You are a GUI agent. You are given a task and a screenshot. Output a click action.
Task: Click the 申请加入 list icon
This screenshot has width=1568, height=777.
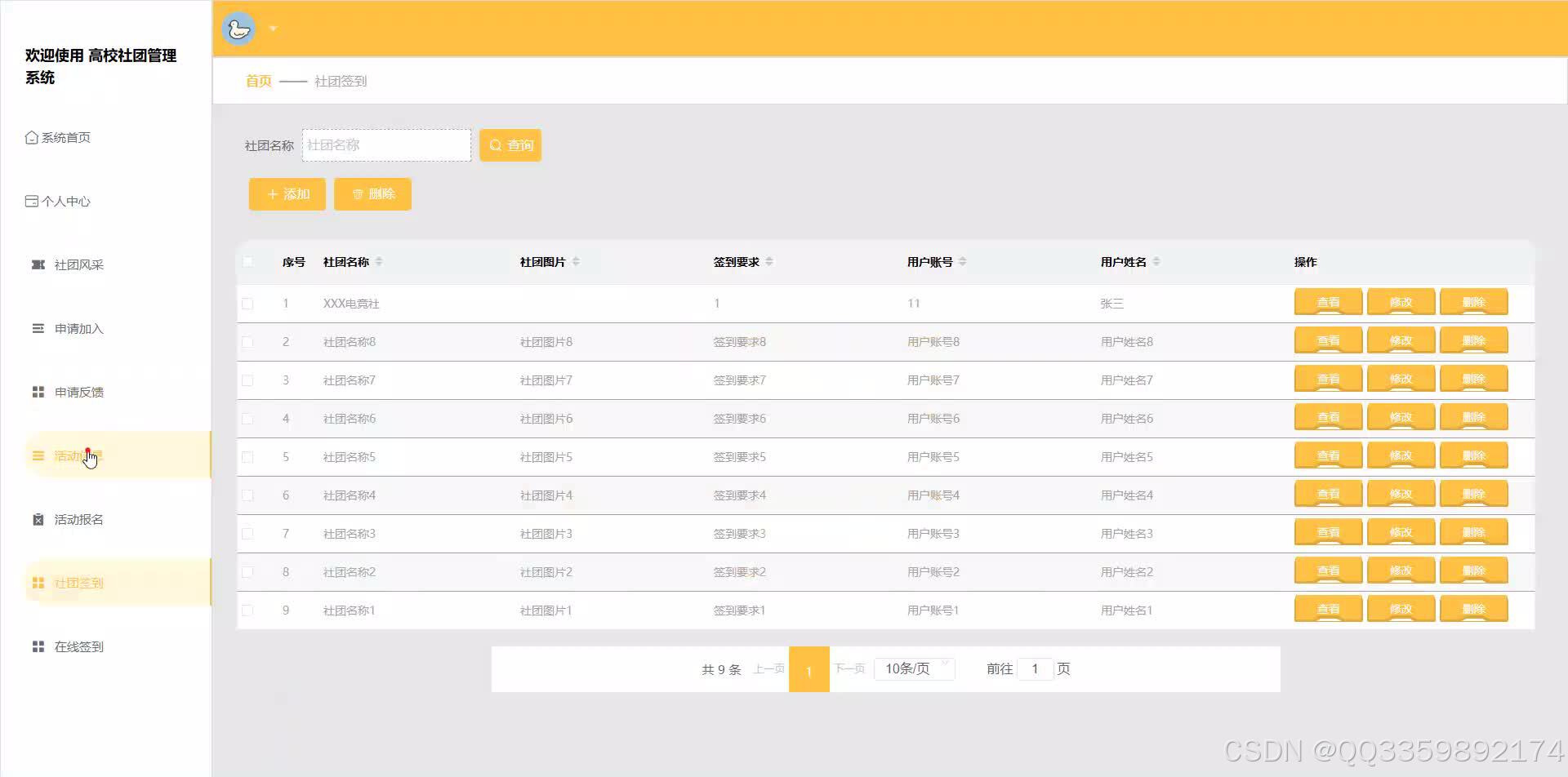38,328
